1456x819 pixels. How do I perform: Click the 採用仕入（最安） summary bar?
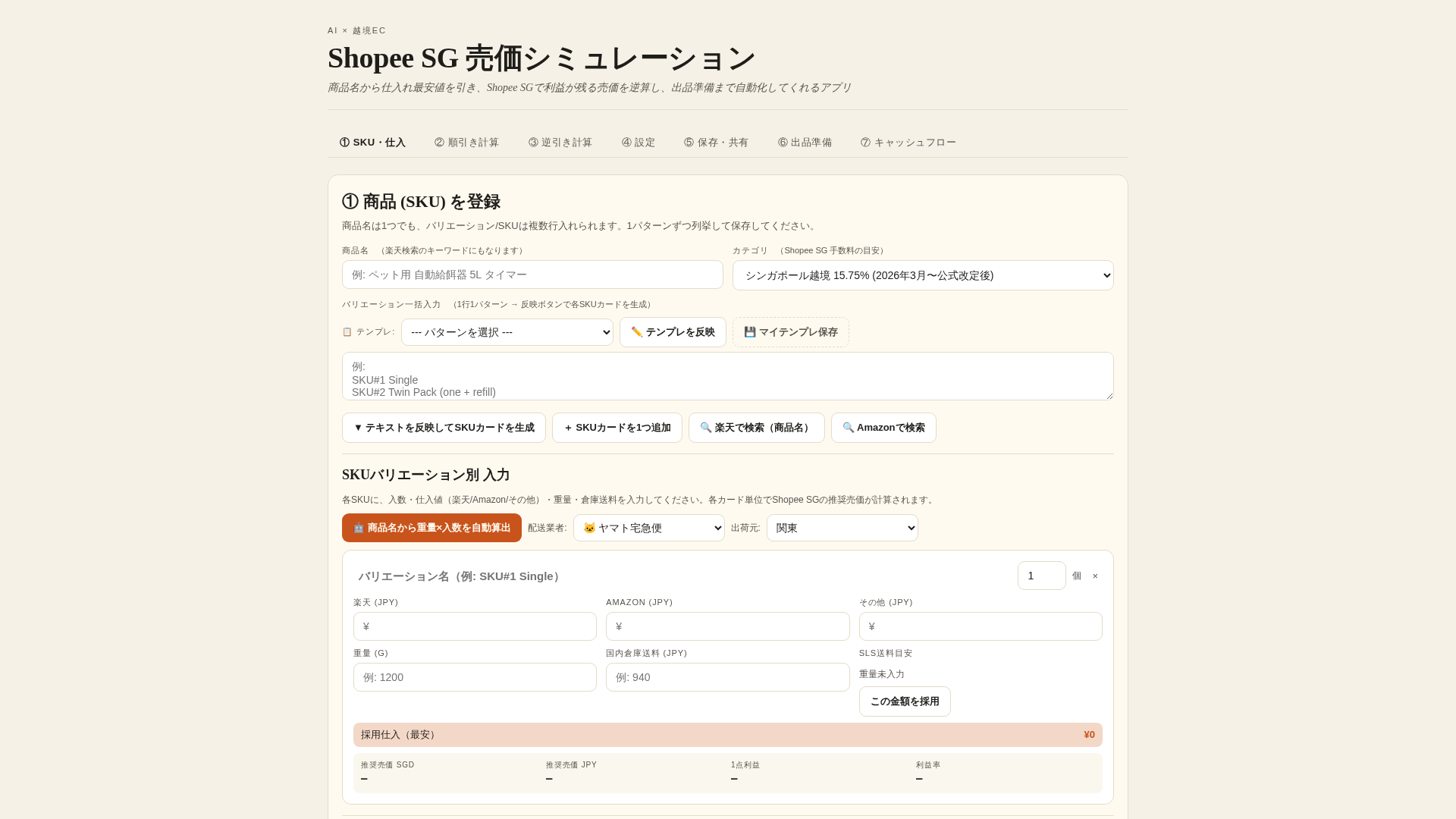click(728, 735)
